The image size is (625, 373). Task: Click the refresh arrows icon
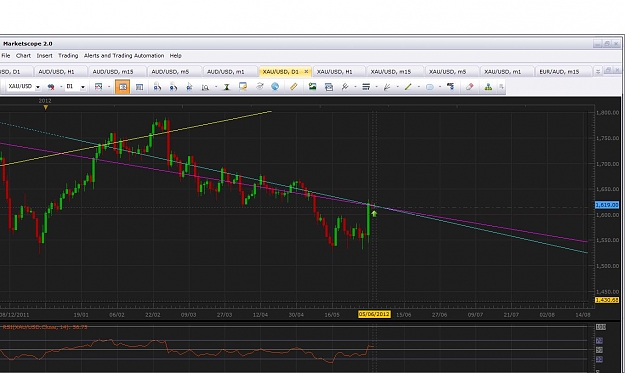[259, 86]
